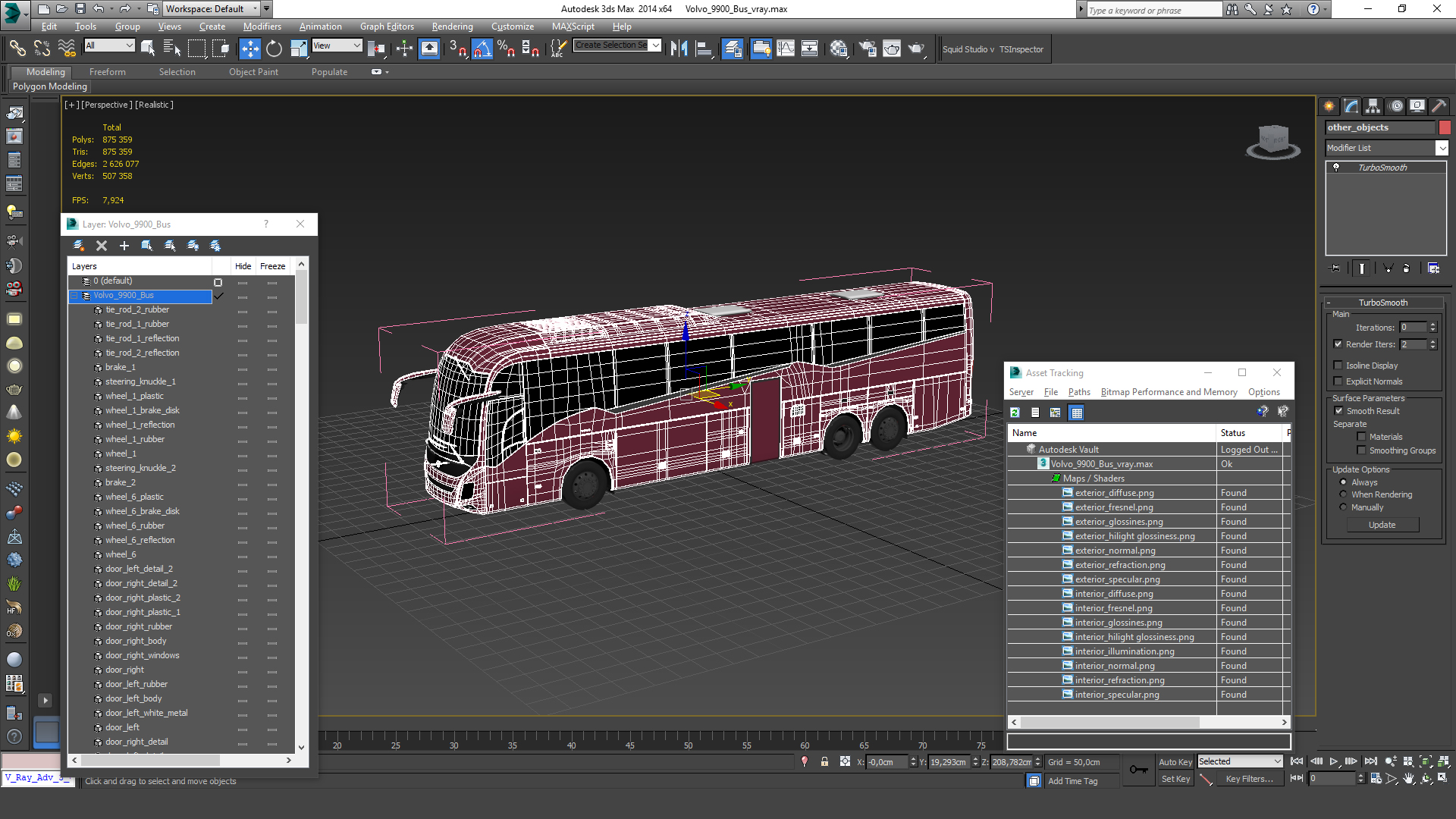The width and height of the screenshot is (1456, 819).
Task: Enable the Render Iters checkbox
Action: (x=1338, y=344)
